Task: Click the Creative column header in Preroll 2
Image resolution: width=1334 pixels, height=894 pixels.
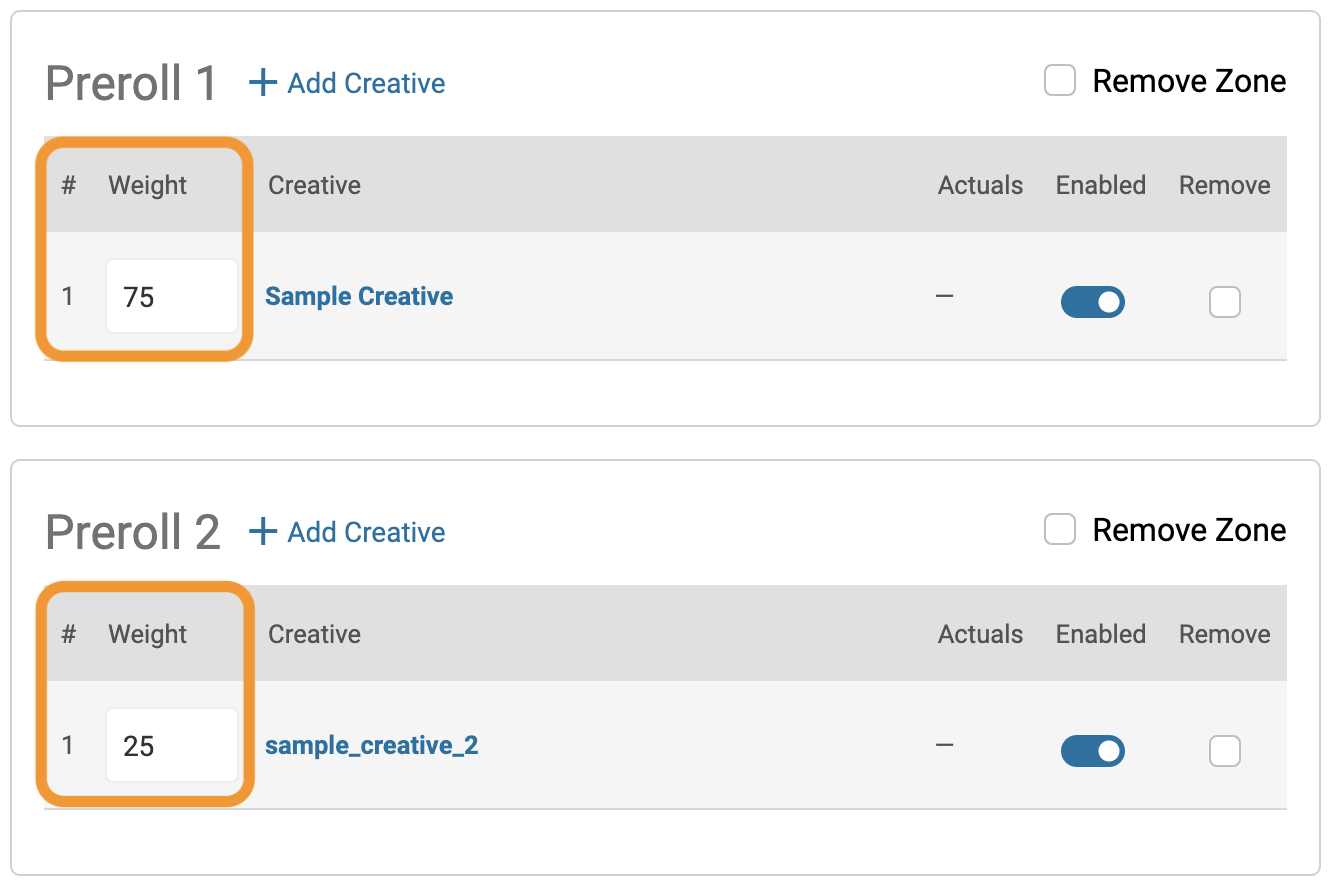Action: point(315,634)
